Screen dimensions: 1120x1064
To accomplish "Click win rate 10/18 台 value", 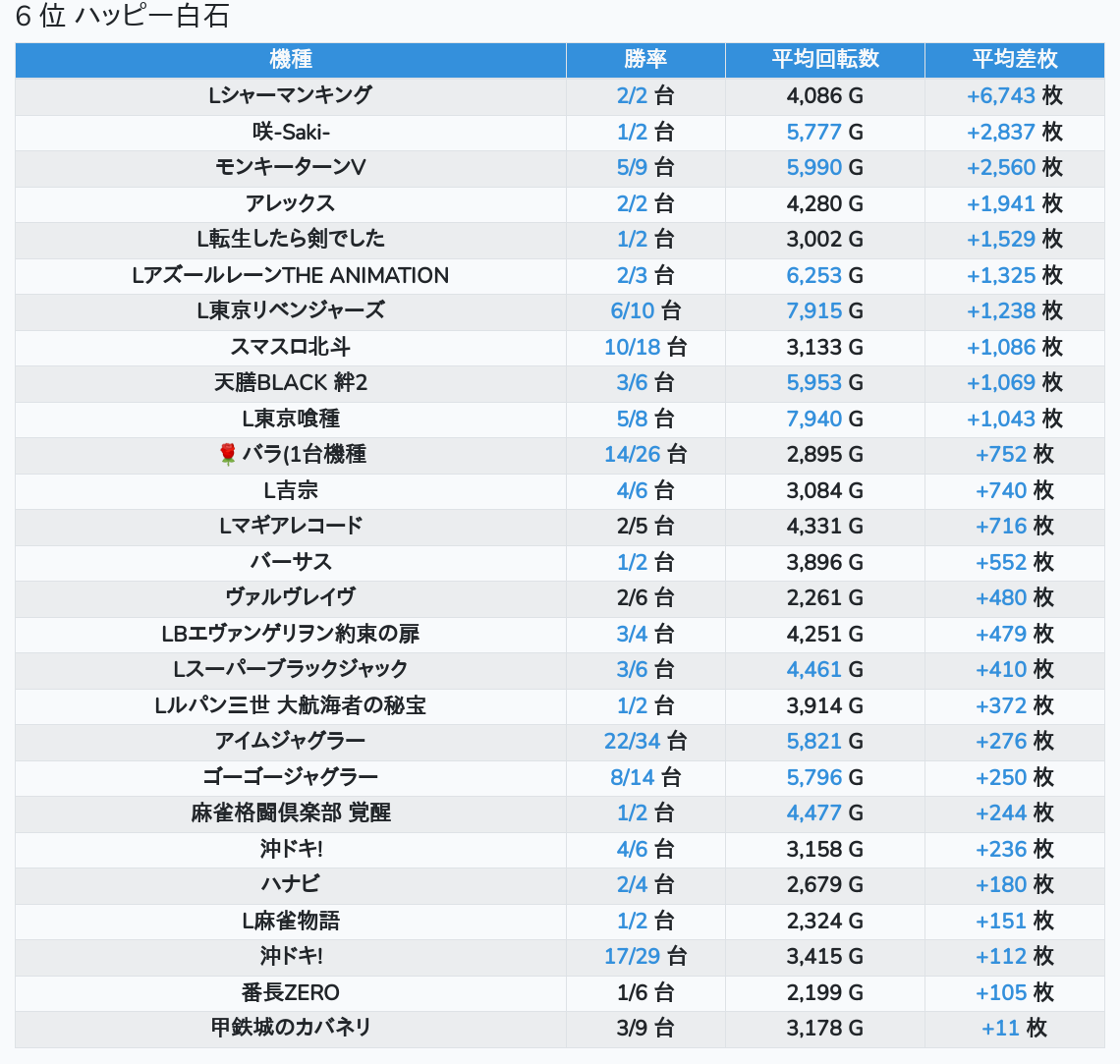I will (x=645, y=347).
